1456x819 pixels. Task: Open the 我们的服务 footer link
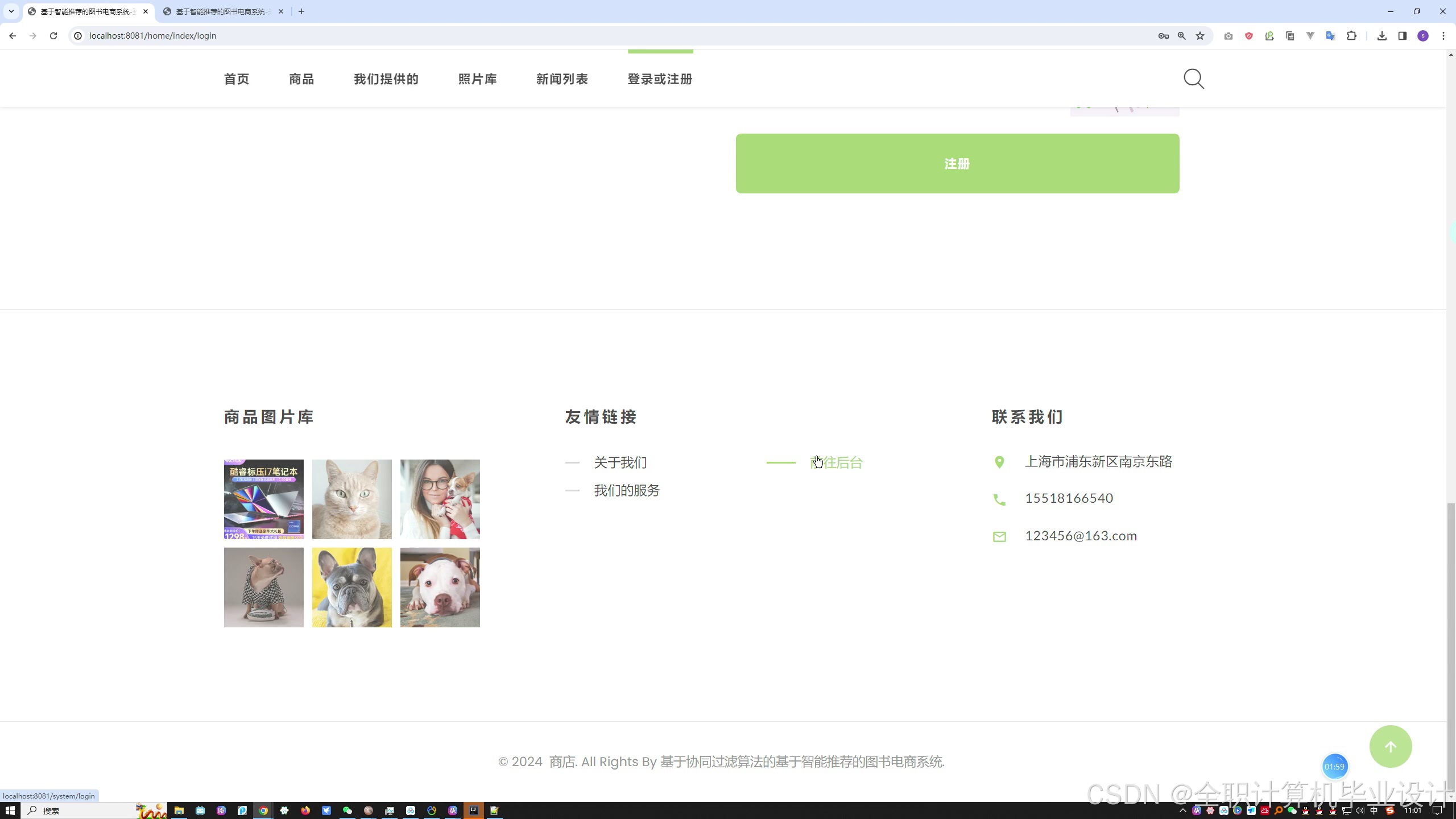[627, 490]
